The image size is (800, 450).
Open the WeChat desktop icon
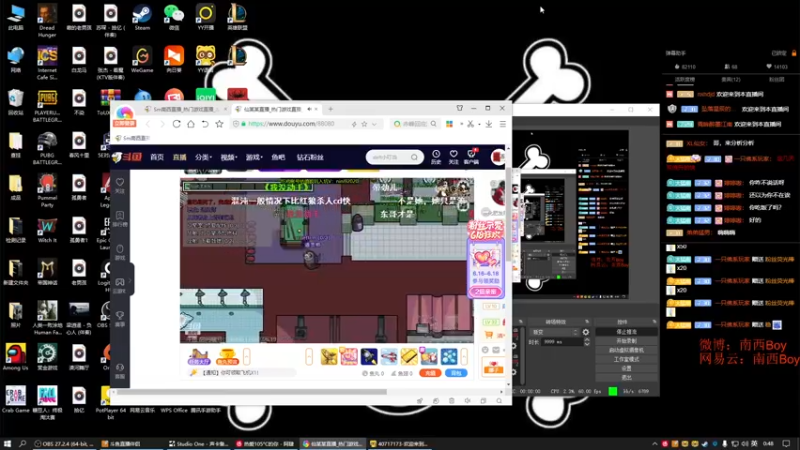click(x=174, y=17)
